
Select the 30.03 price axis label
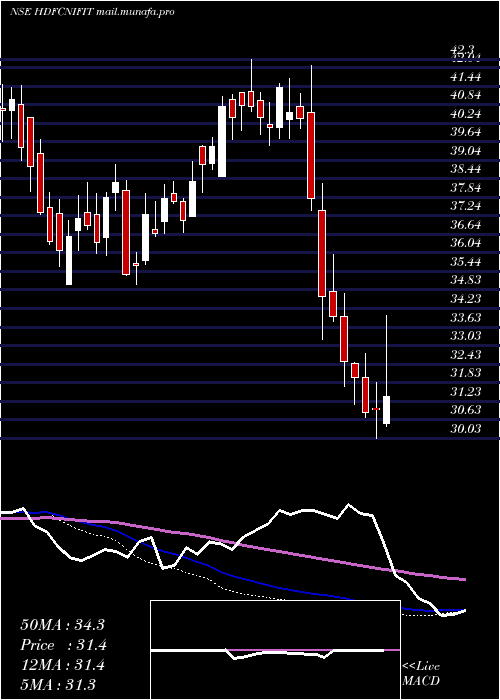click(x=465, y=429)
